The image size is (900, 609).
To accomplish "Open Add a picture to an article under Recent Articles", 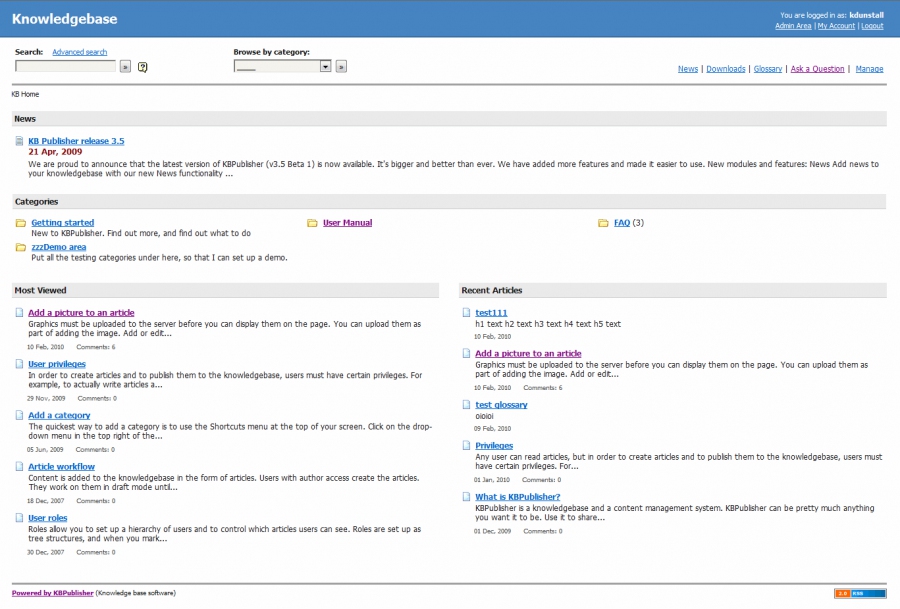I will click(x=528, y=354).
